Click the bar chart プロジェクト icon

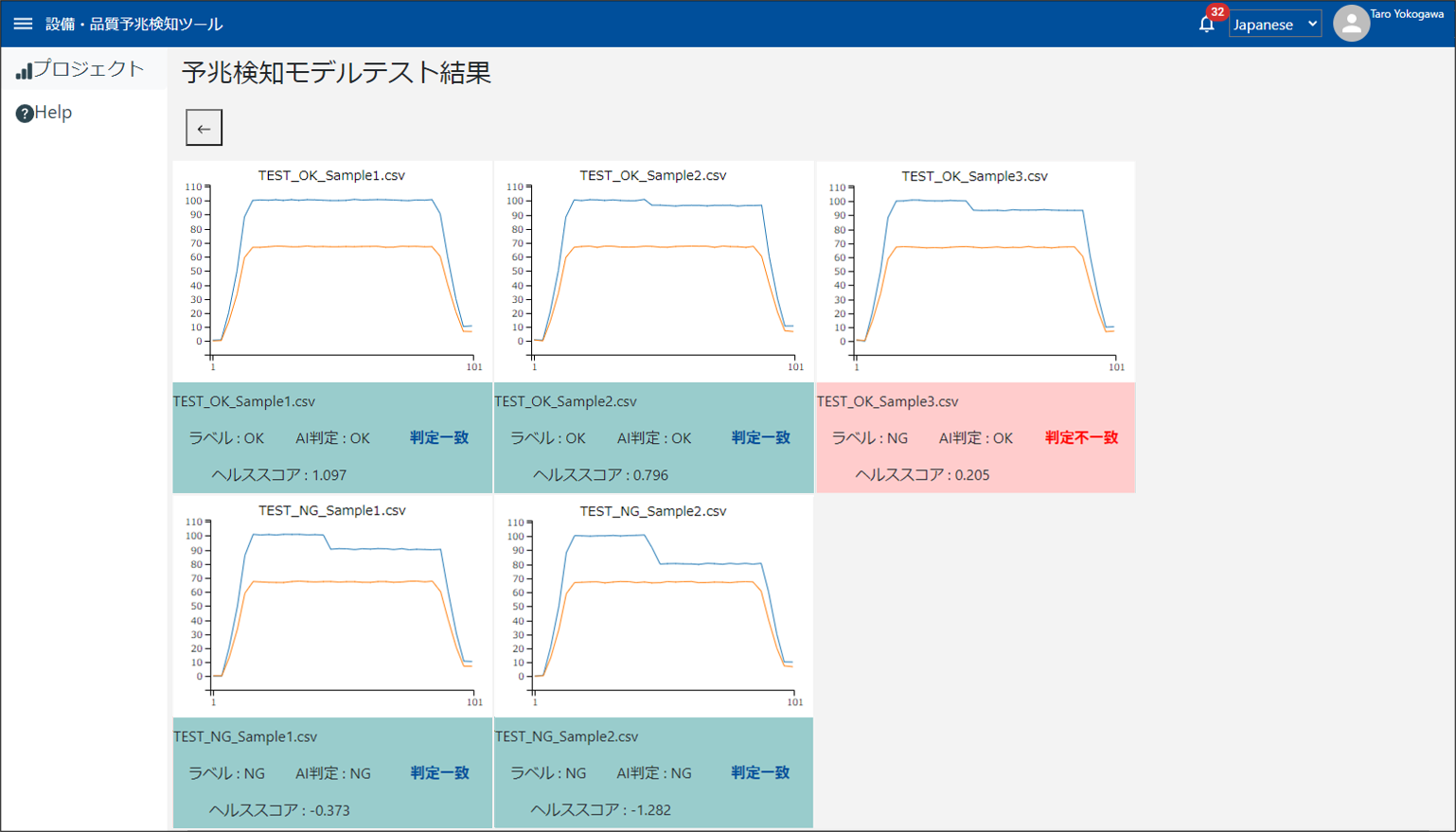(x=24, y=70)
